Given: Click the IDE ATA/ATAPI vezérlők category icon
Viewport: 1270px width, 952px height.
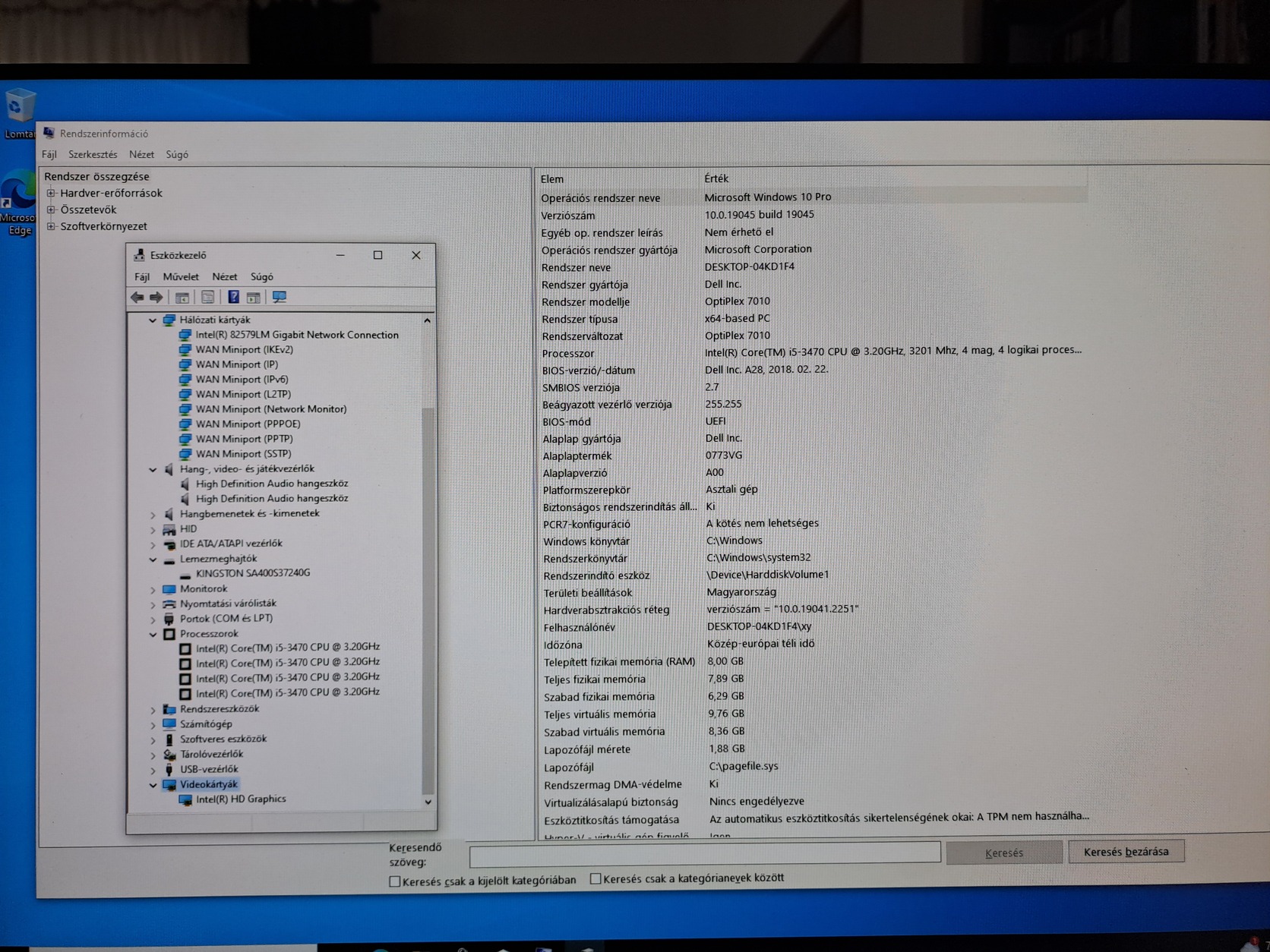Looking at the screenshot, I should (169, 544).
